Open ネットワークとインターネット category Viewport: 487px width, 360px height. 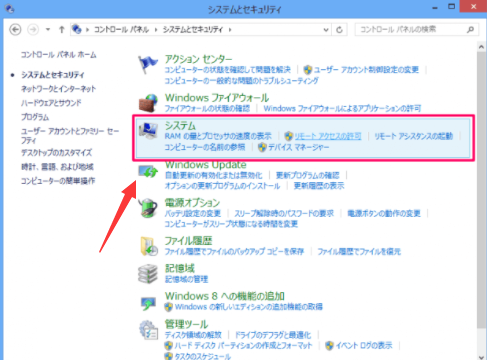(59, 89)
